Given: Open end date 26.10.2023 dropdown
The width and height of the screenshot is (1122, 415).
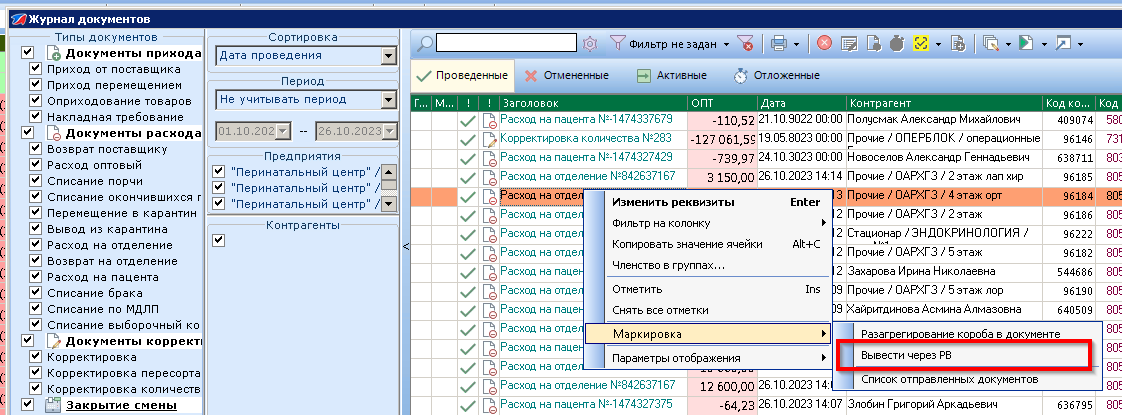Looking at the screenshot, I should (390, 131).
